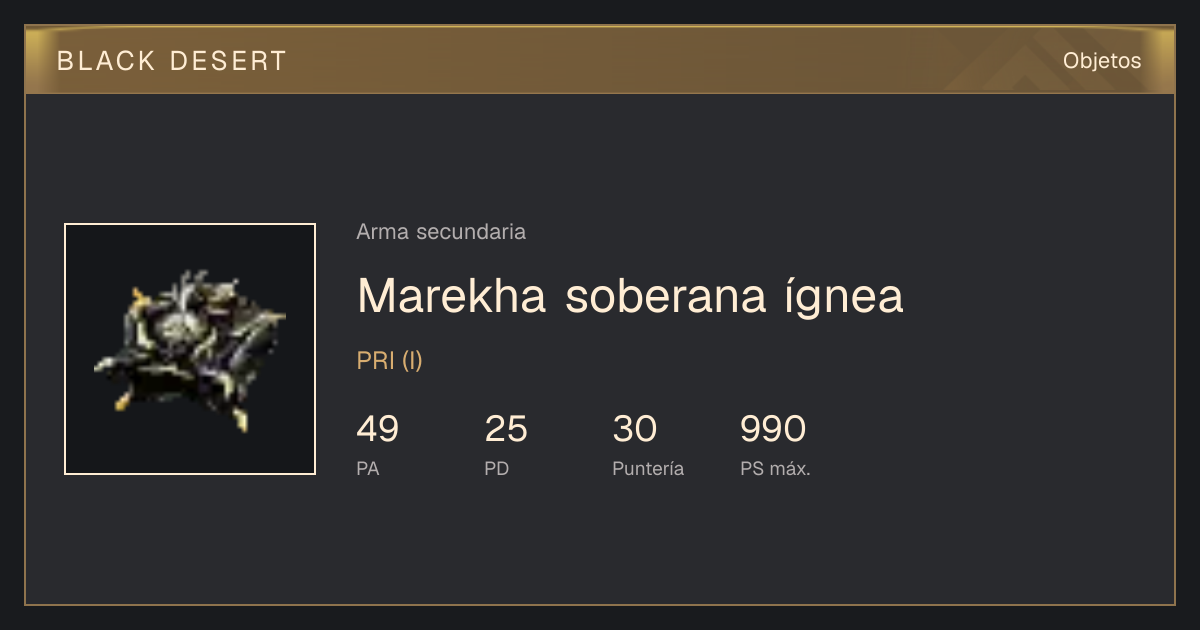Screen dimensions: 1200x630
Task: Select the Puntería value 30
Action: tap(634, 429)
